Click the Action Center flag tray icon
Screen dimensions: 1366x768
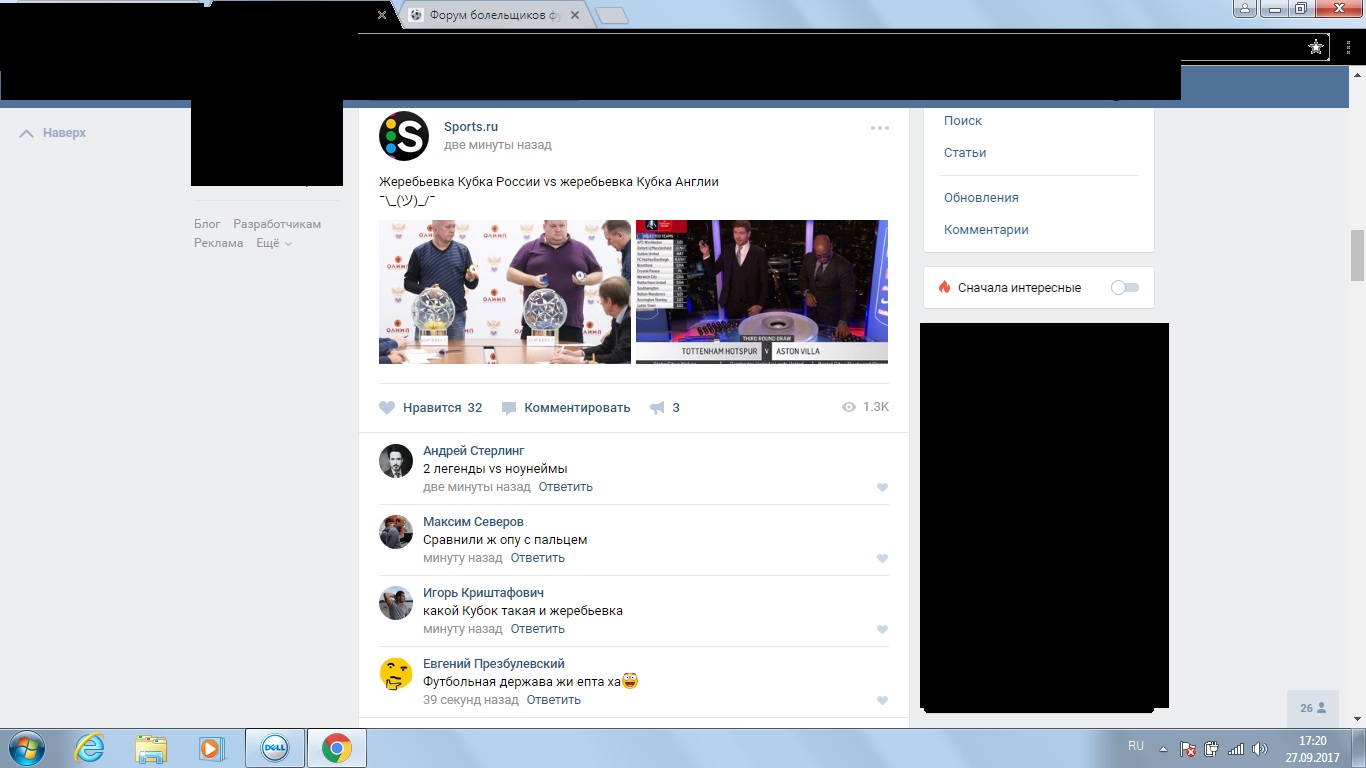tap(1188, 748)
